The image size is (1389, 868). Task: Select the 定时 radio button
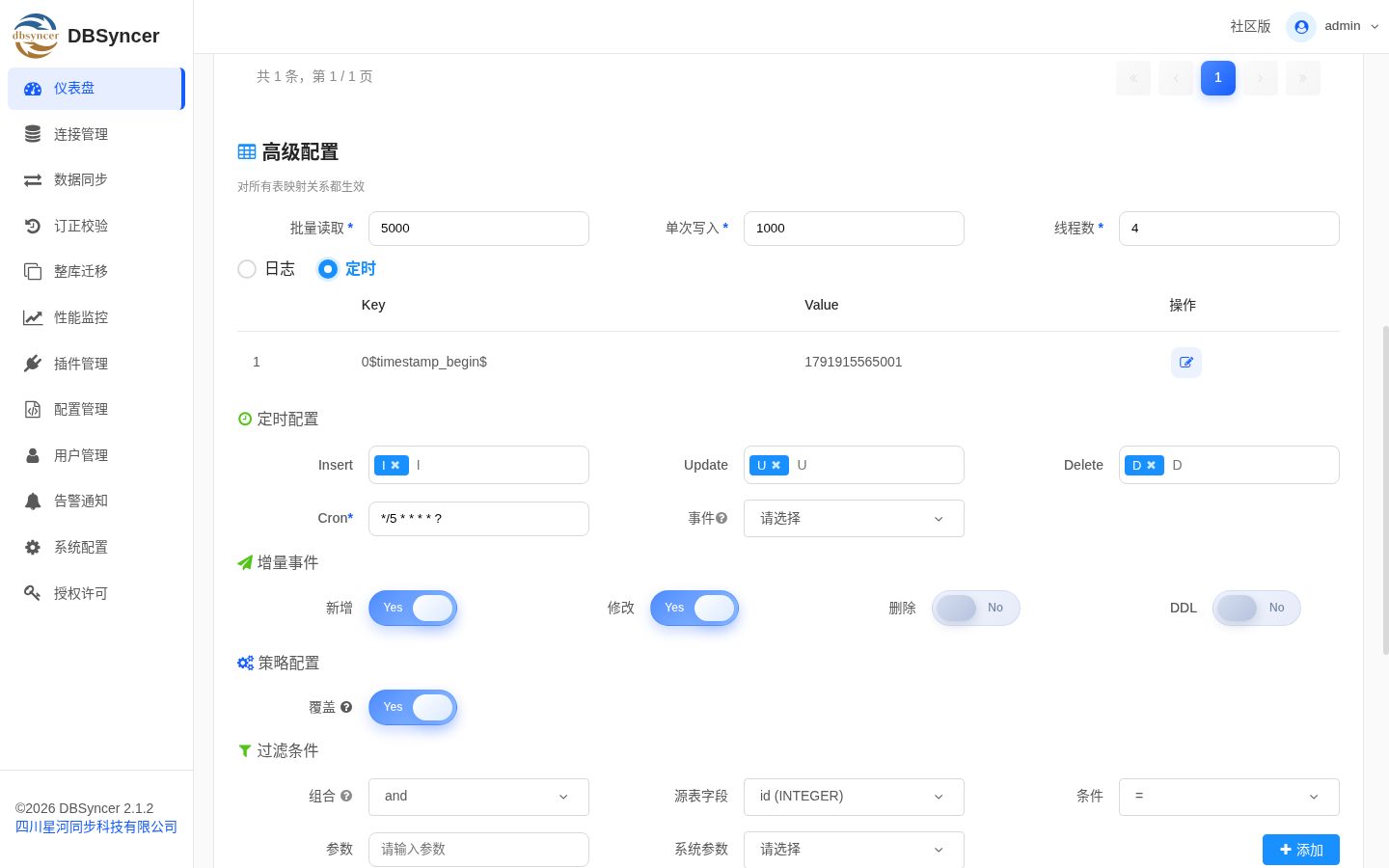328,269
